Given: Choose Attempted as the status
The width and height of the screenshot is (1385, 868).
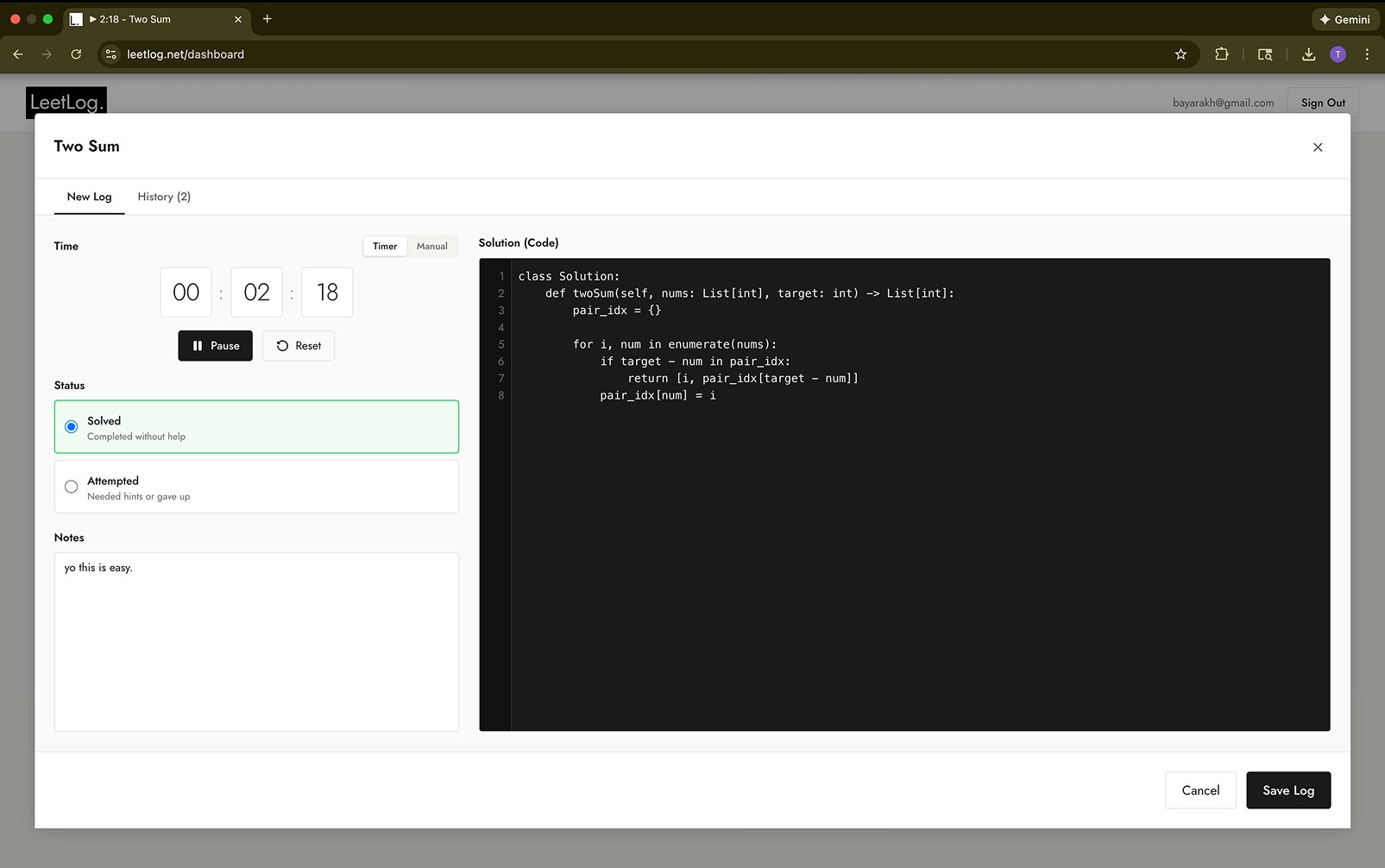Looking at the screenshot, I should click(x=71, y=487).
